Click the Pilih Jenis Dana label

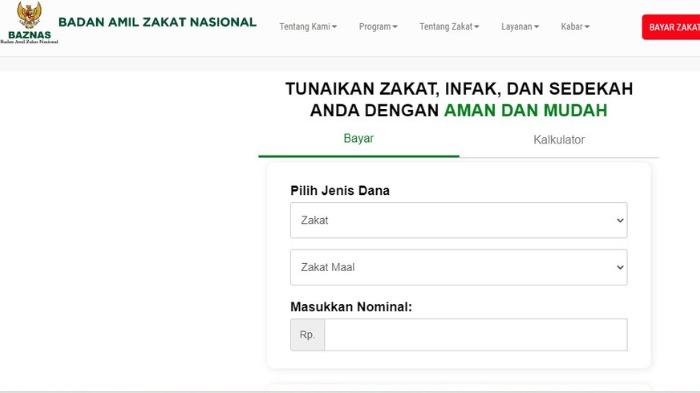(x=340, y=191)
